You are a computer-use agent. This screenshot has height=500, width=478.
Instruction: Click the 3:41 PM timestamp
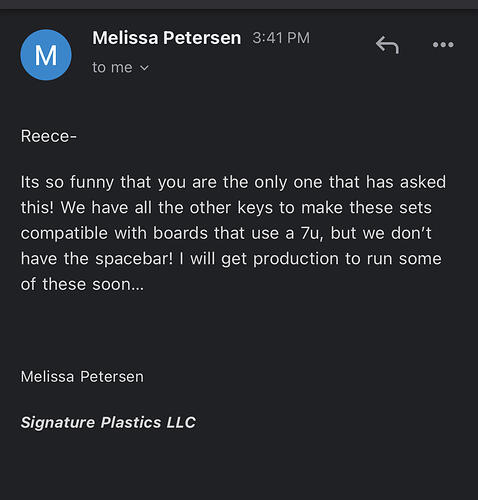click(281, 38)
